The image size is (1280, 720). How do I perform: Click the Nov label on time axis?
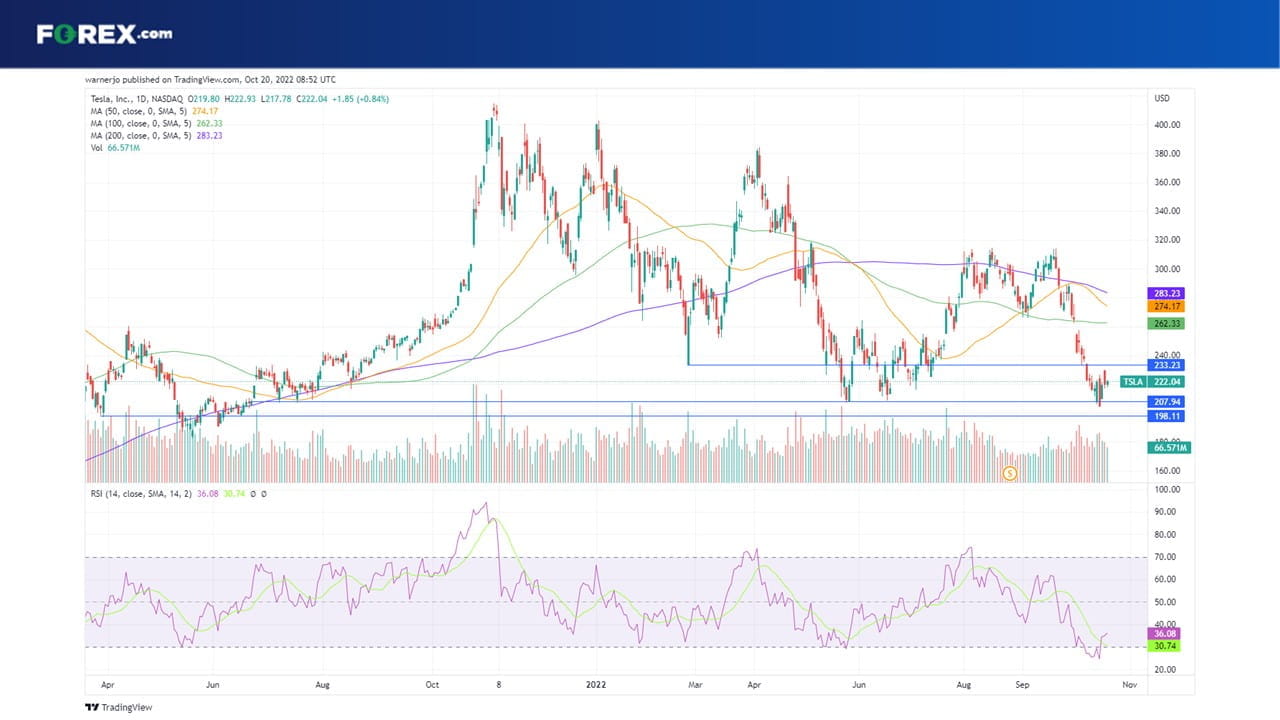(x=1130, y=686)
